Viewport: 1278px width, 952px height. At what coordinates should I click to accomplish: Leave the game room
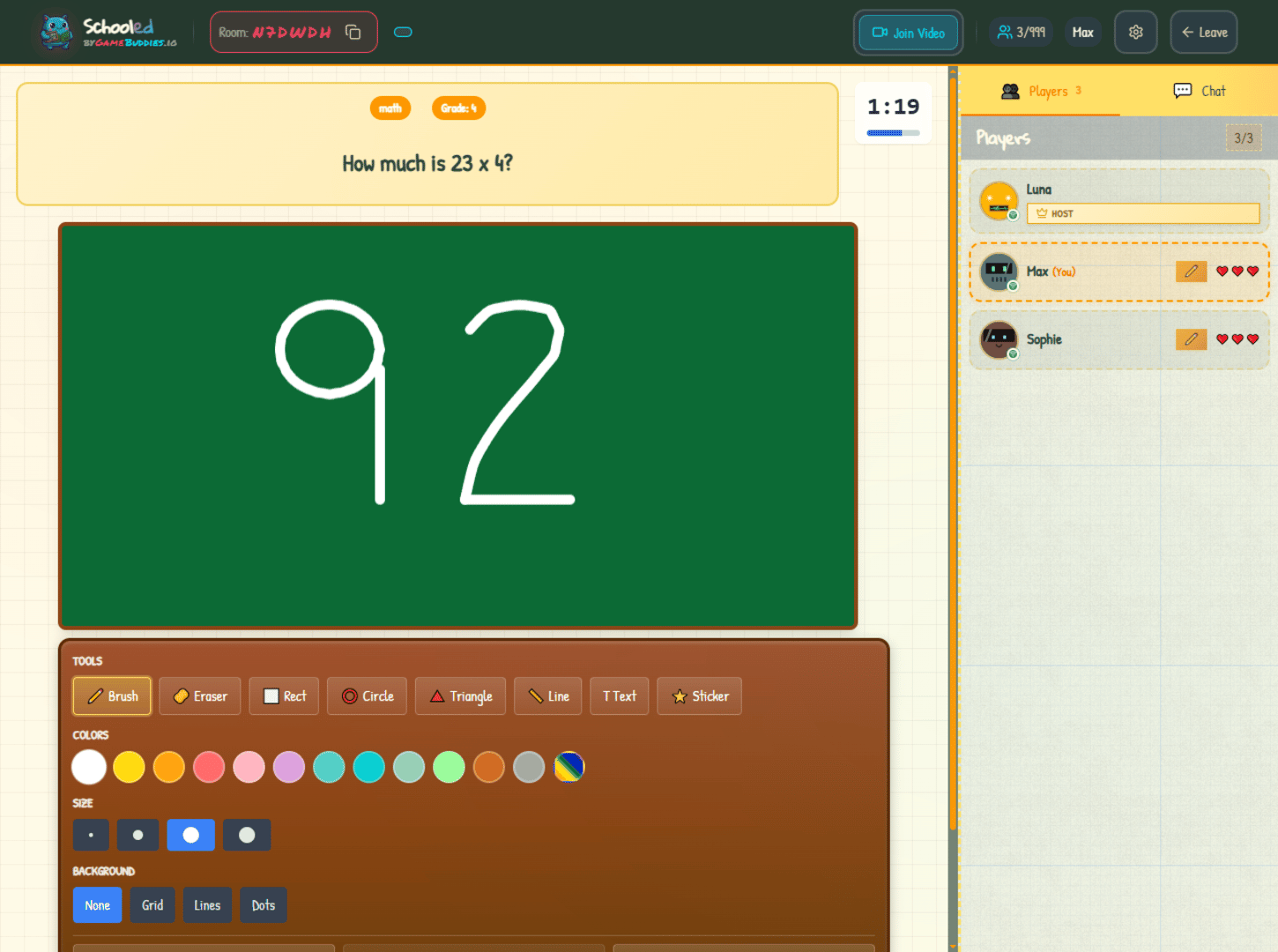click(x=1204, y=33)
